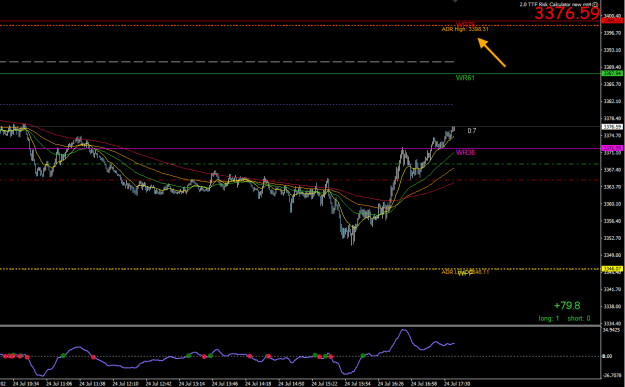Image resolution: width=625 pixels, height=387 pixels.
Task: Click the red price tag on price axis
Action: (x=612, y=20)
